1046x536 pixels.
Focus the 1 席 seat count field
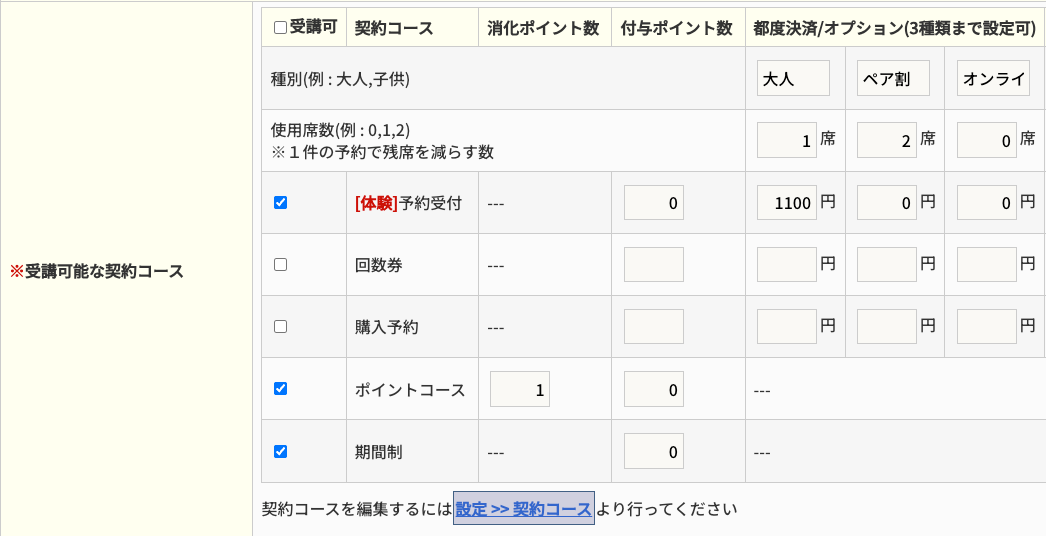pyautogui.click(x=787, y=140)
